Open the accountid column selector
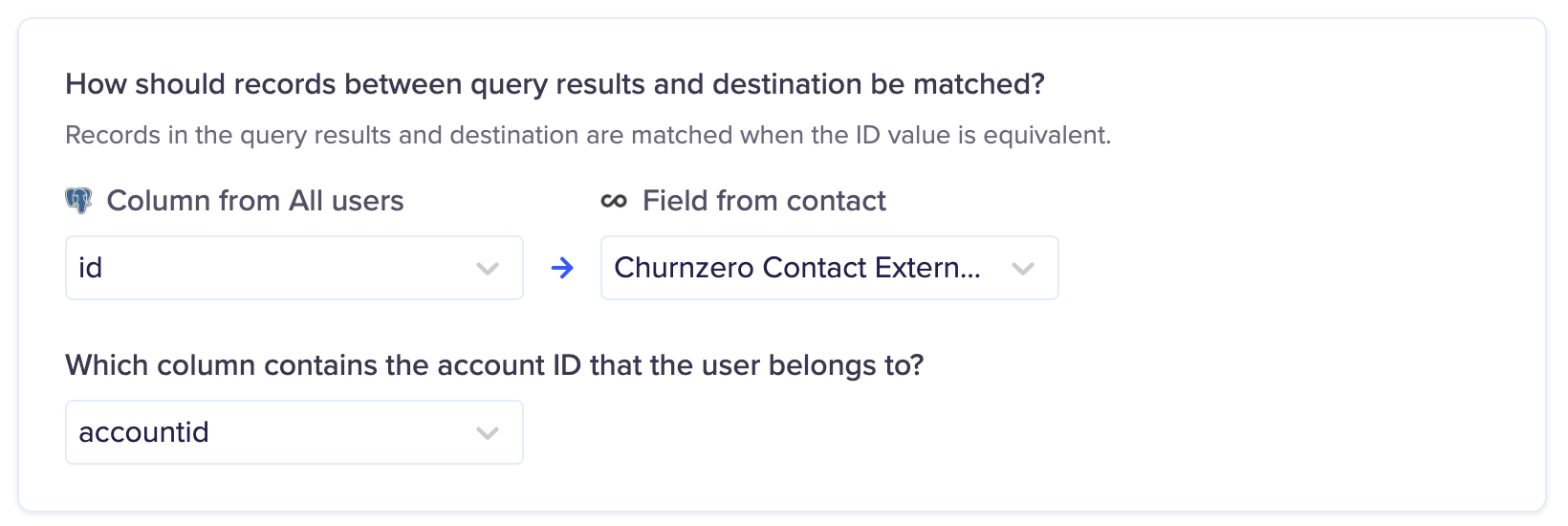The width and height of the screenshot is (1568, 526). pyautogui.click(x=294, y=432)
